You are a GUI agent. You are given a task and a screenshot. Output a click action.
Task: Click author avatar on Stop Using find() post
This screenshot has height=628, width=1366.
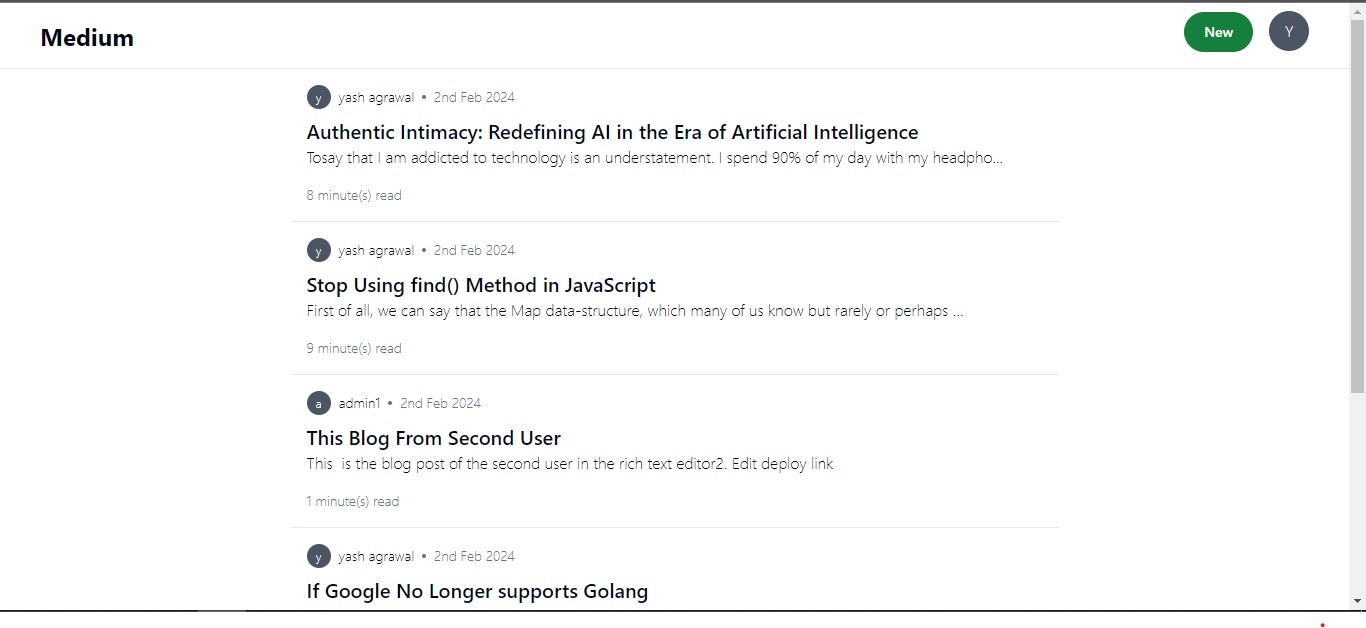pos(318,250)
